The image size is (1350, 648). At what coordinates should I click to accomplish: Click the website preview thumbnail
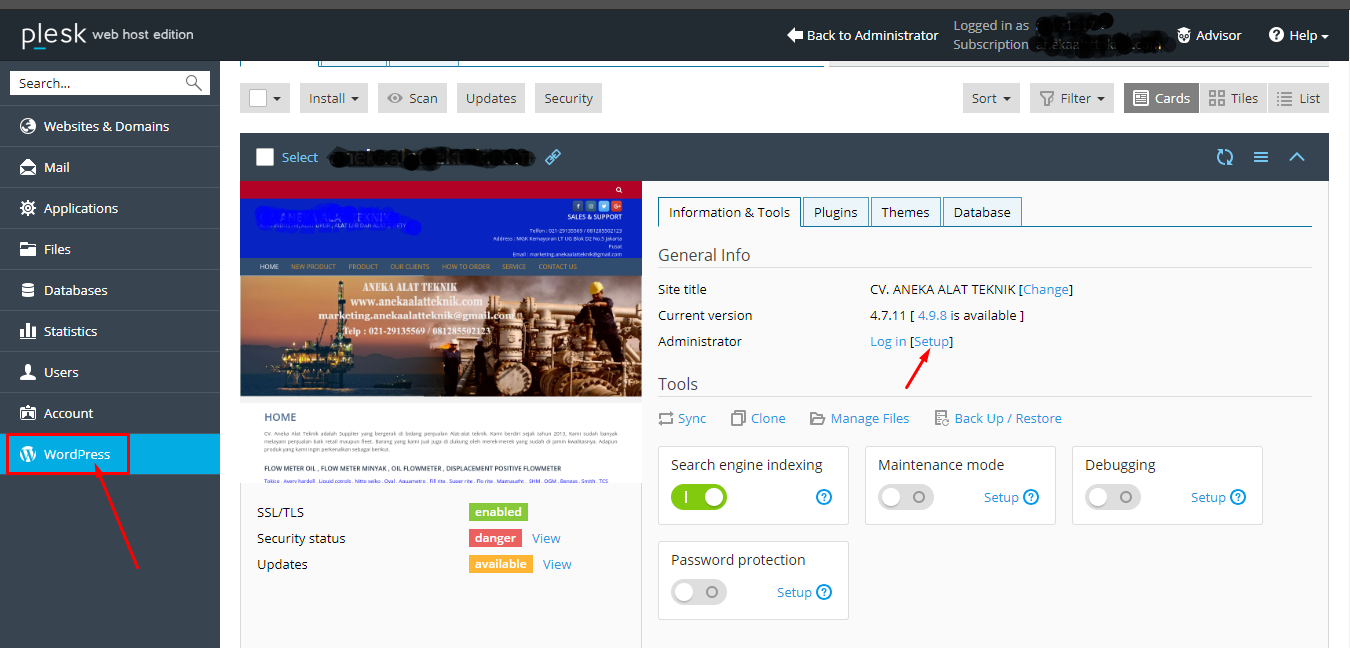click(x=441, y=332)
